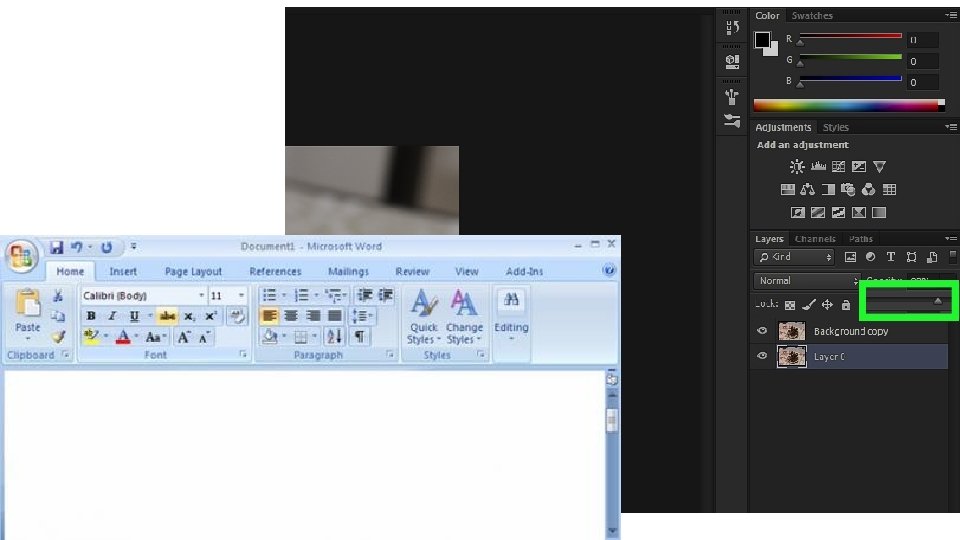Open Paragraph dialog launcher in Word
The width and height of the screenshot is (960, 540).
coord(389,354)
